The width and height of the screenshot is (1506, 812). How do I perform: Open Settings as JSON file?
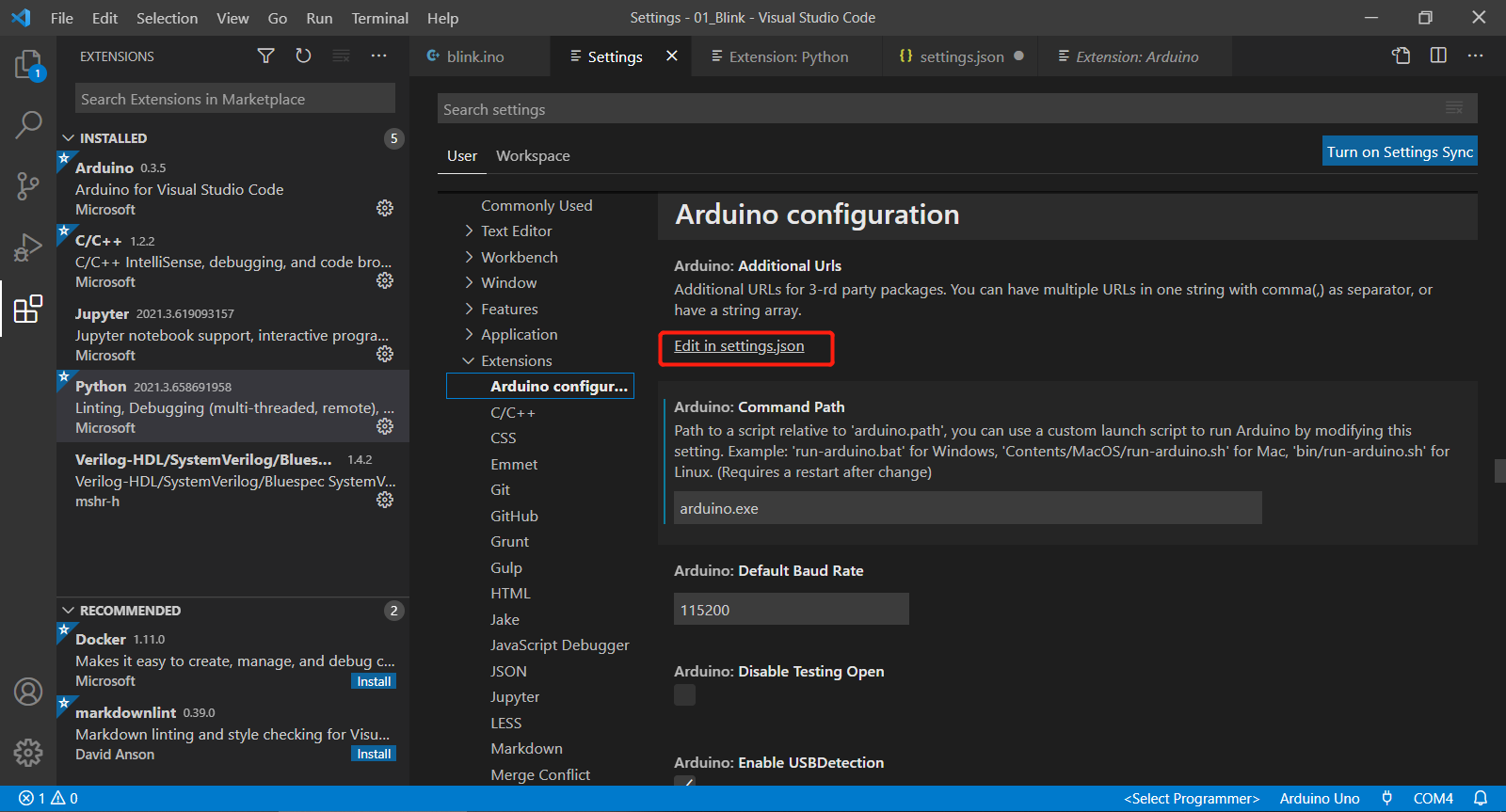1402,56
